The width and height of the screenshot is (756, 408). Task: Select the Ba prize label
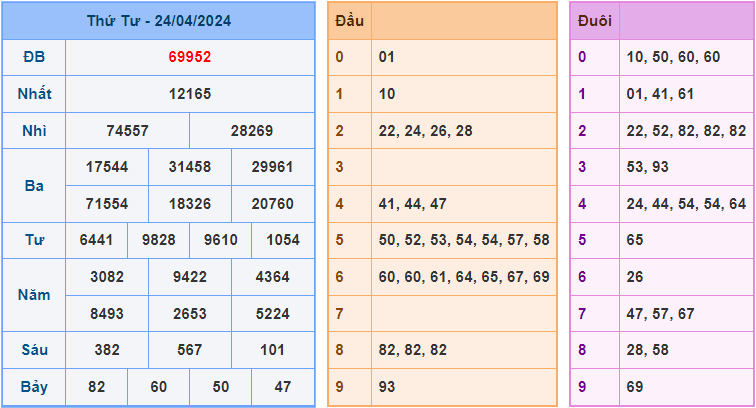point(34,186)
